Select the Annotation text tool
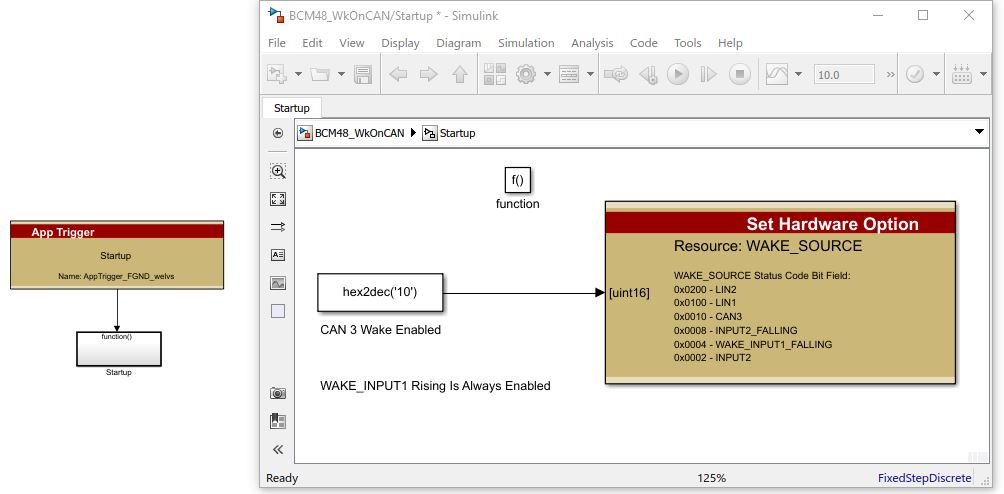 coord(278,255)
